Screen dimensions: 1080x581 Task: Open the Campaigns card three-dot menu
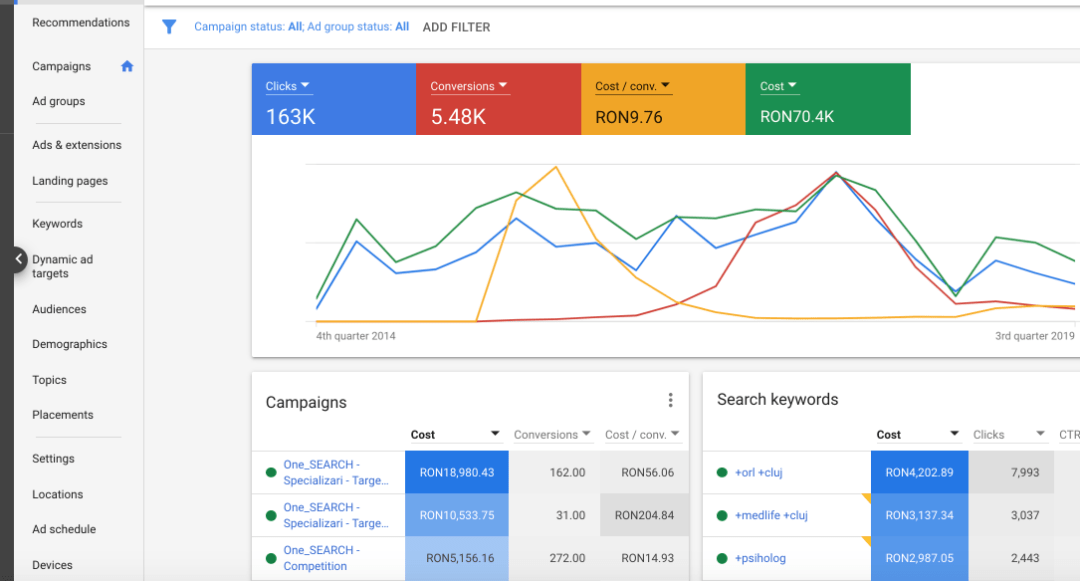tap(671, 401)
